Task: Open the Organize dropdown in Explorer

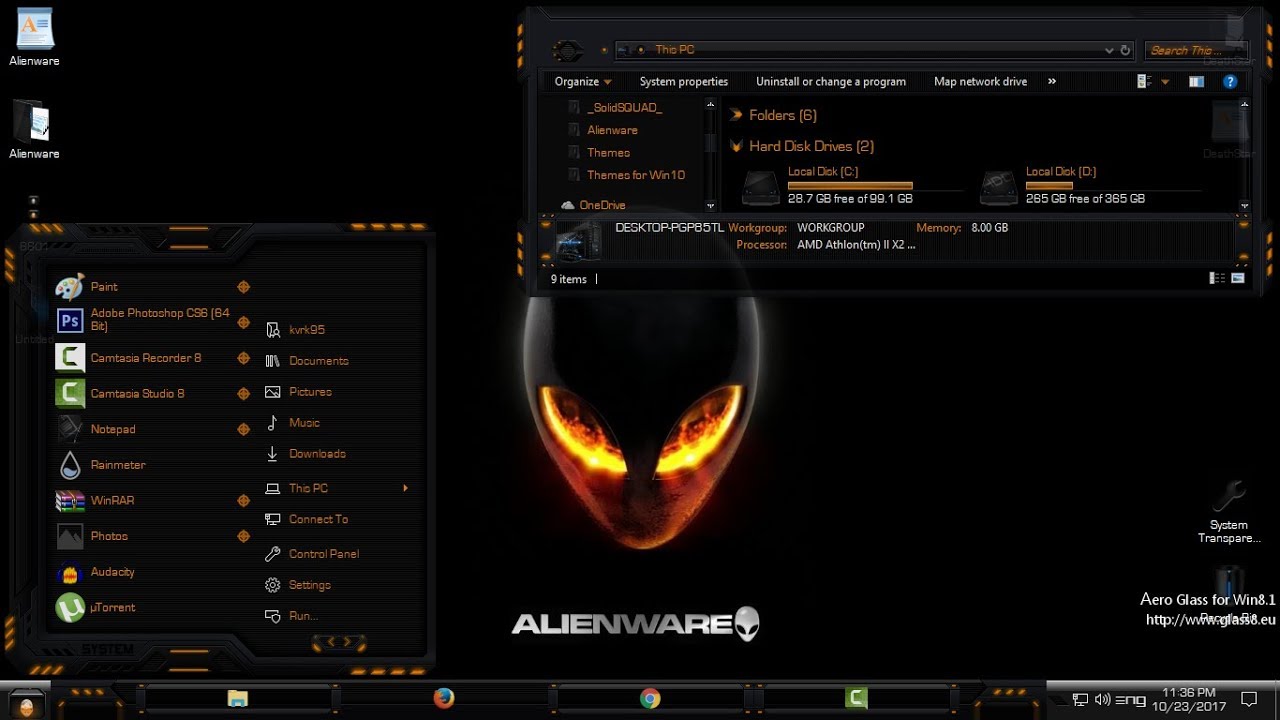Action: (x=583, y=82)
